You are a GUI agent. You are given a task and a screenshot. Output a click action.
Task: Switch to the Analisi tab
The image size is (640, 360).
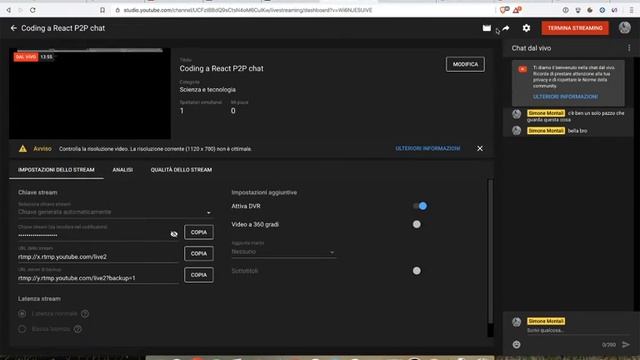tap(122, 170)
